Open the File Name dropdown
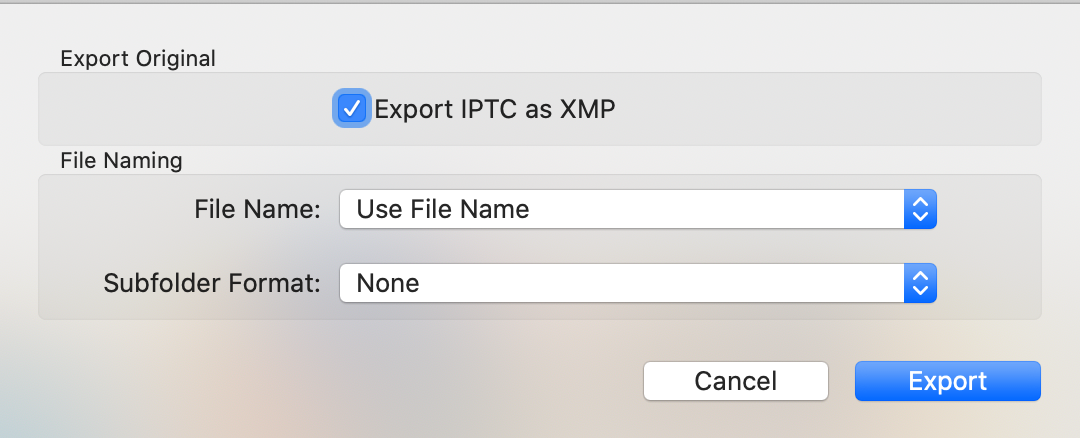 click(x=638, y=209)
